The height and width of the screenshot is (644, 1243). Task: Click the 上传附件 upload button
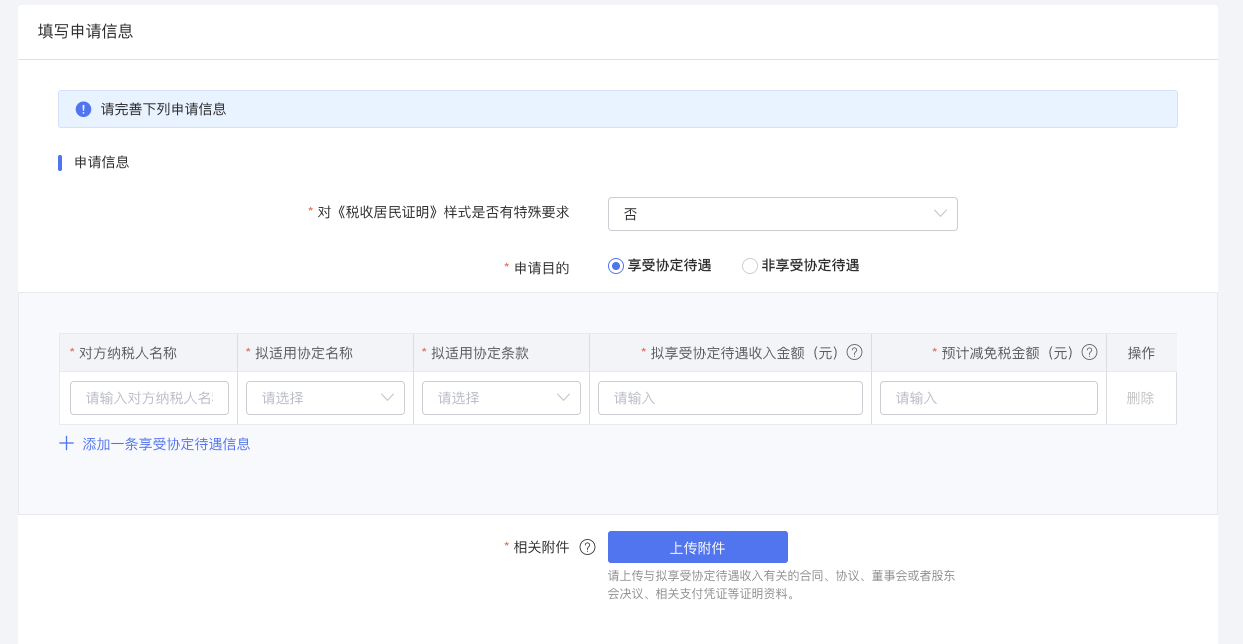698,547
